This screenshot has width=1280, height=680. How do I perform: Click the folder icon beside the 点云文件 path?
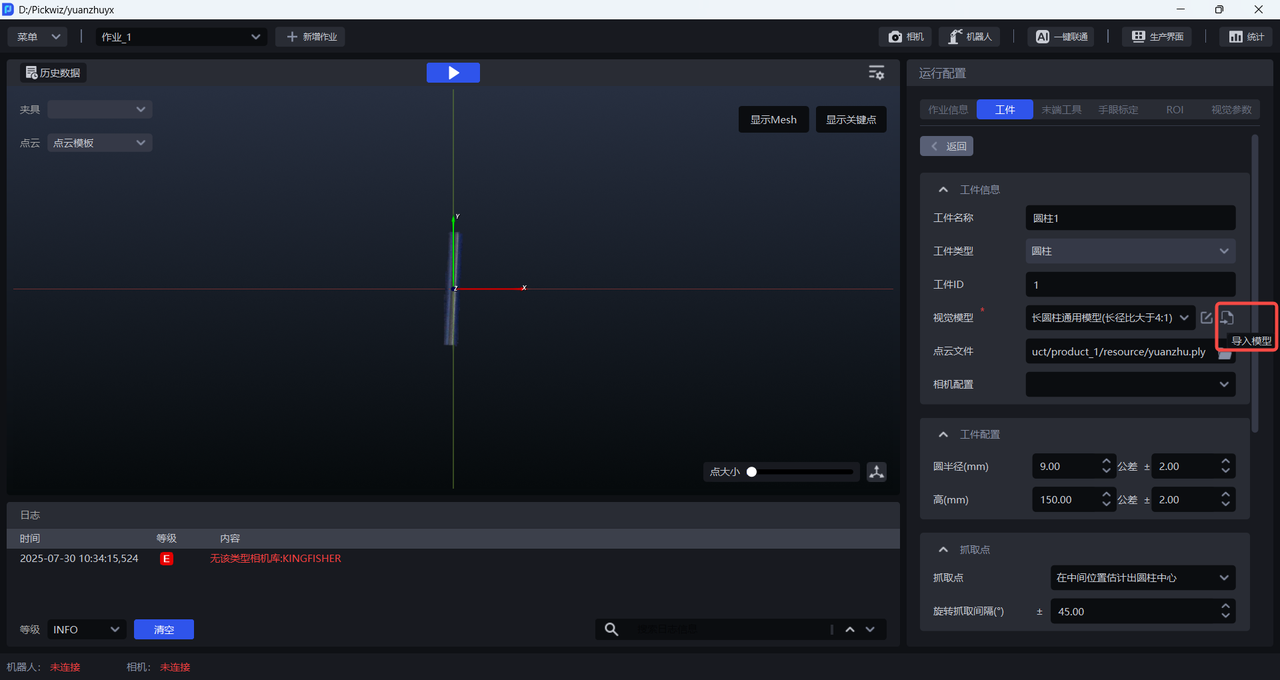pyautogui.click(x=1225, y=354)
